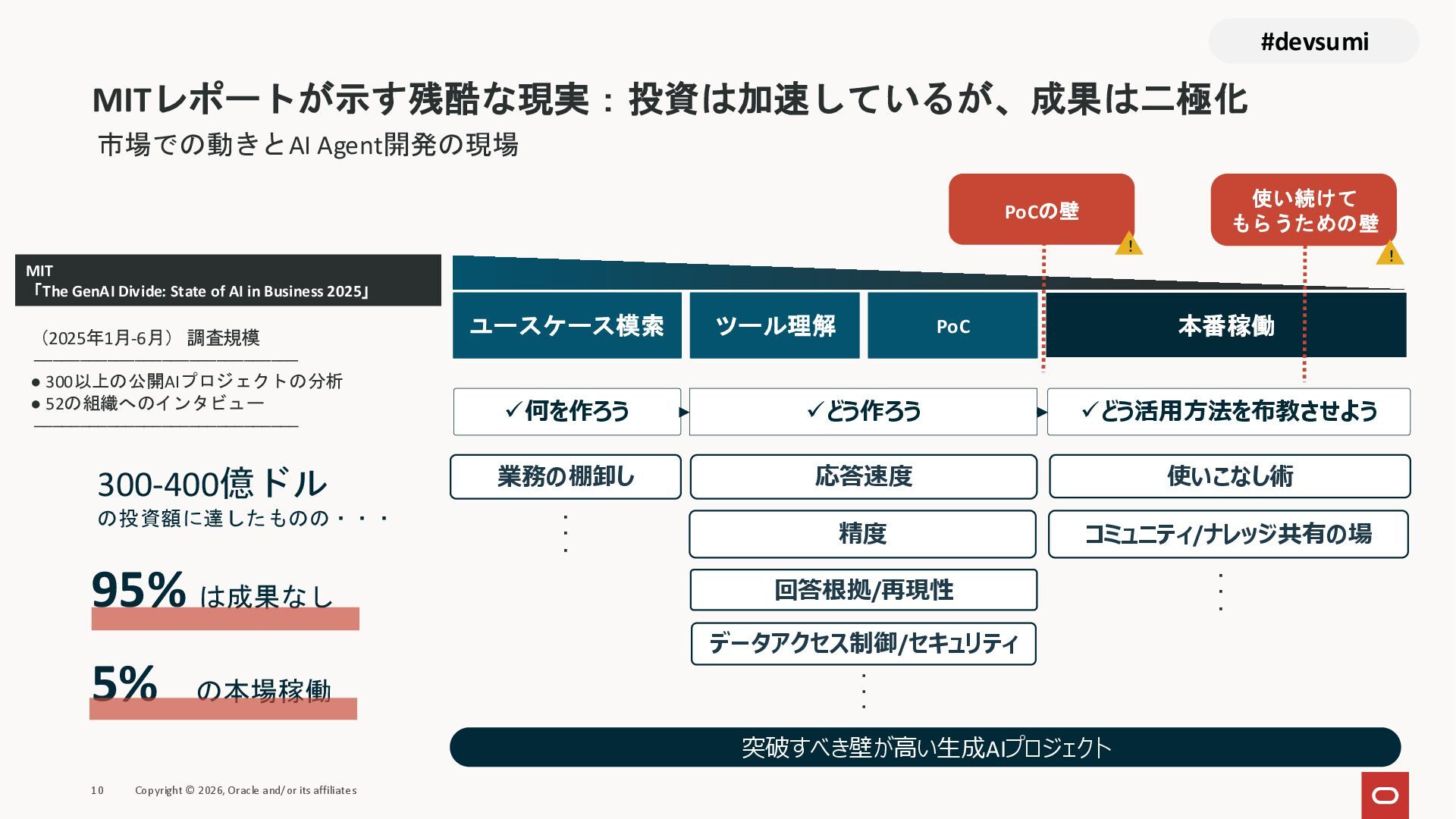Click the #devsumi hashtag badge
The width and height of the screenshot is (1456, 819).
pos(1313,42)
